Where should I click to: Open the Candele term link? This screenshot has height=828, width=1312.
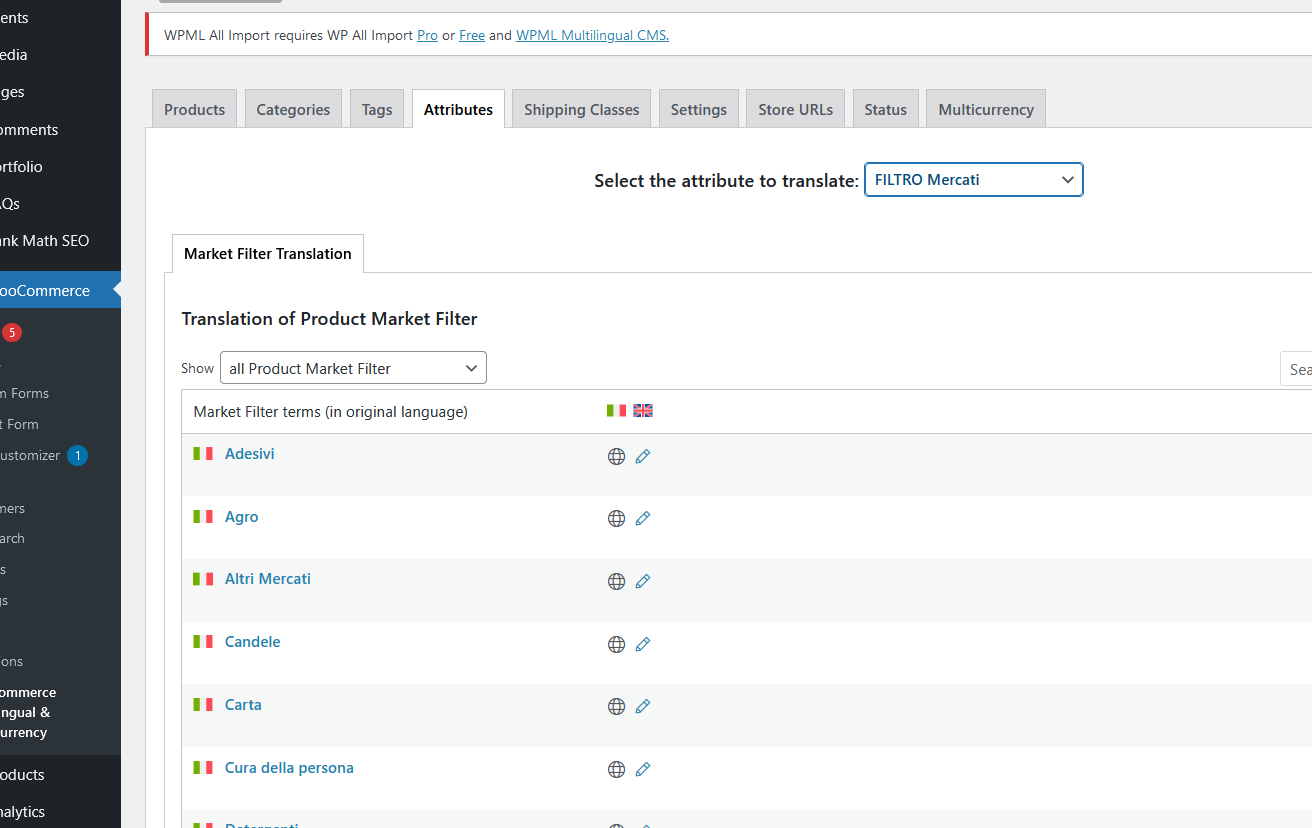pos(253,642)
